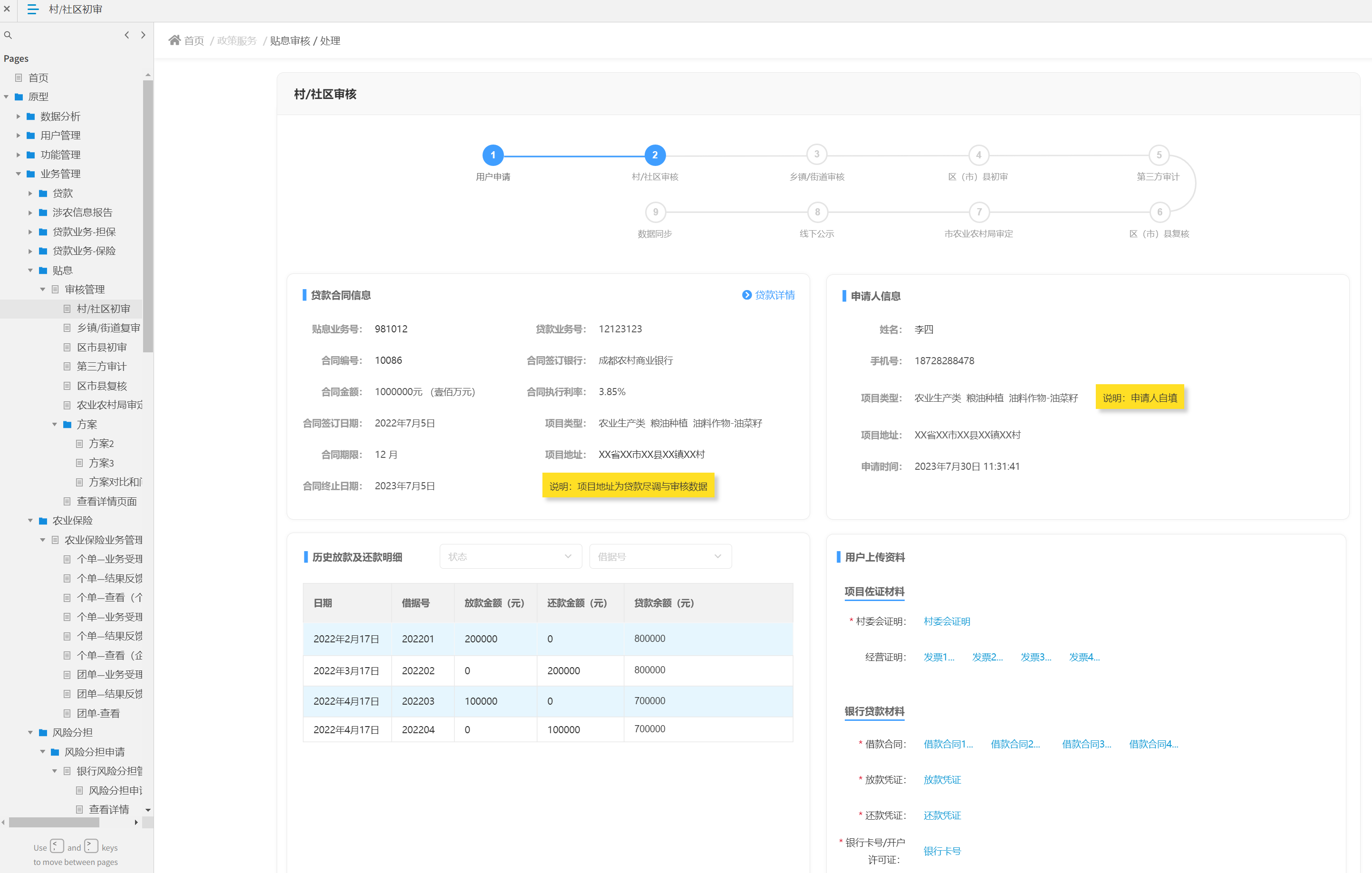Click the search magnifier icon in sidebar
The width and height of the screenshot is (1372, 873).
[x=8, y=35]
